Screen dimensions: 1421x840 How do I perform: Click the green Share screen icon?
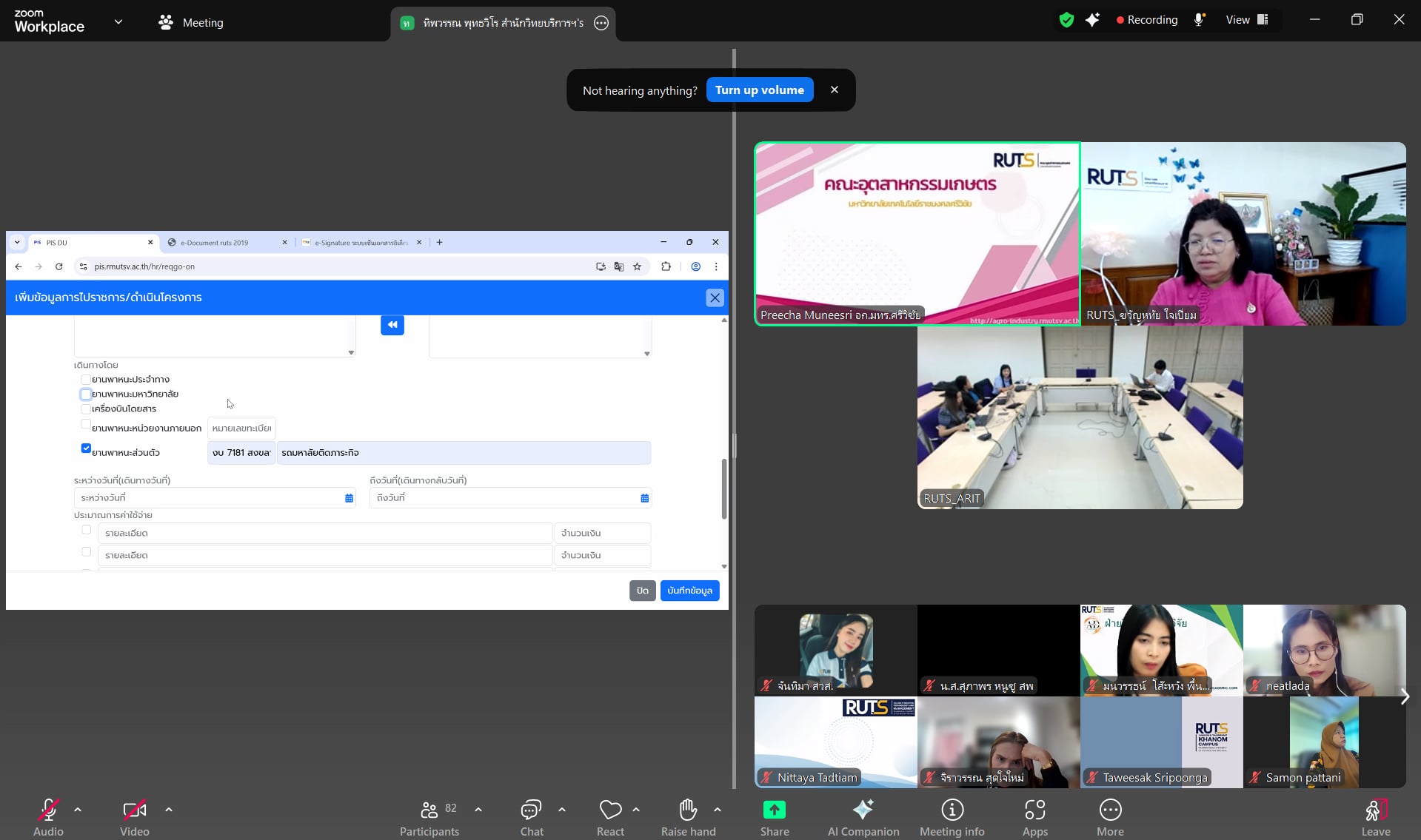774,810
